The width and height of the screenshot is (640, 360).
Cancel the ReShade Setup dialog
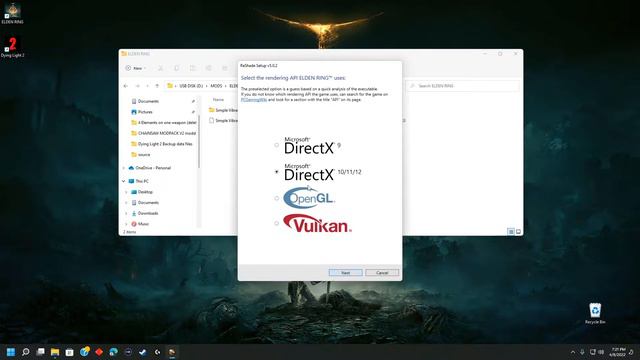pyautogui.click(x=382, y=273)
